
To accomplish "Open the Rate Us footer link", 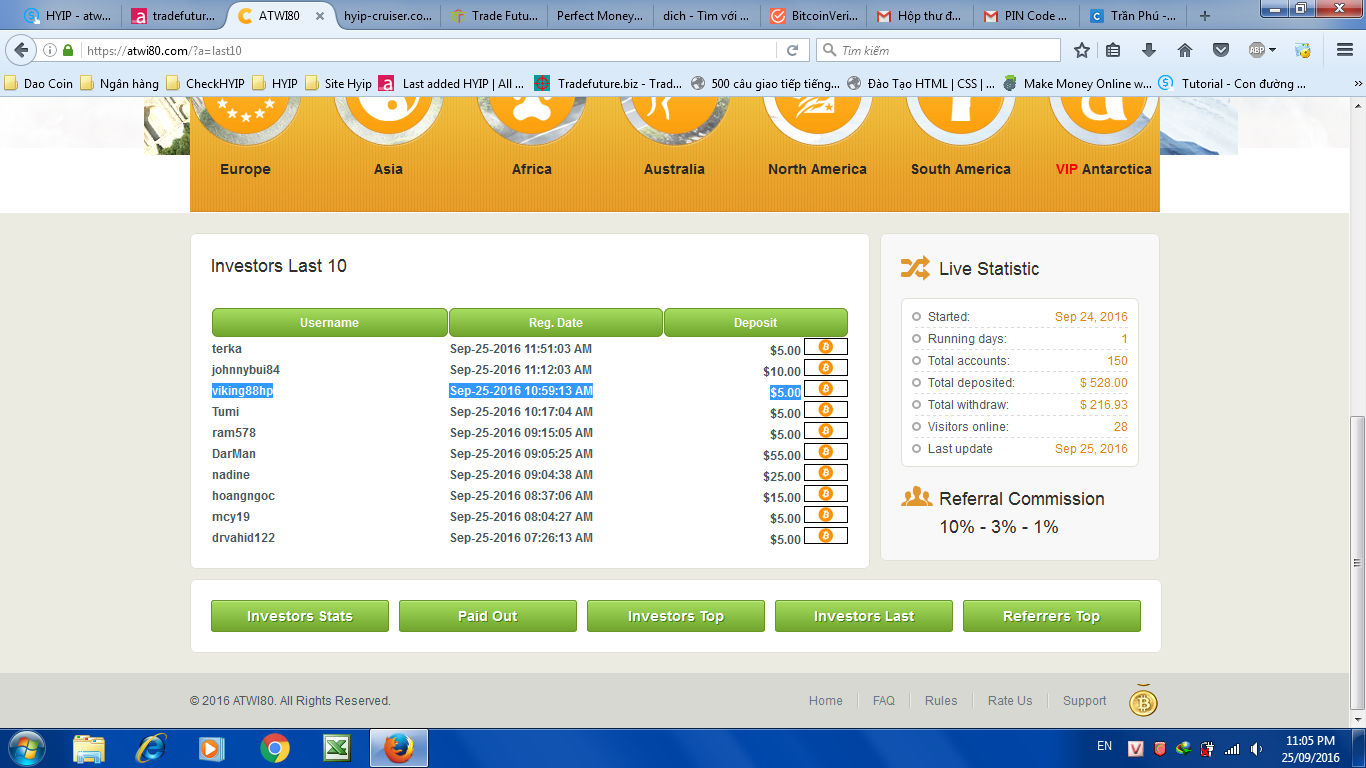I will click(1010, 701).
